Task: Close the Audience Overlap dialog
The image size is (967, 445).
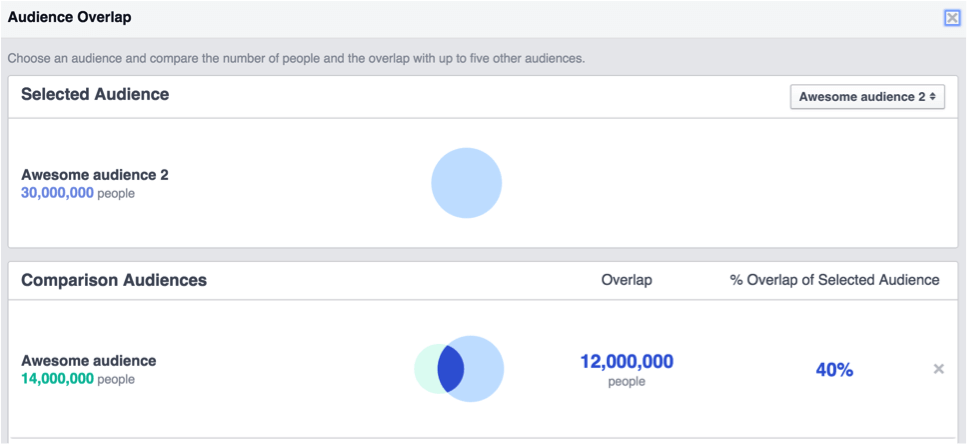Action: coord(952,18)
